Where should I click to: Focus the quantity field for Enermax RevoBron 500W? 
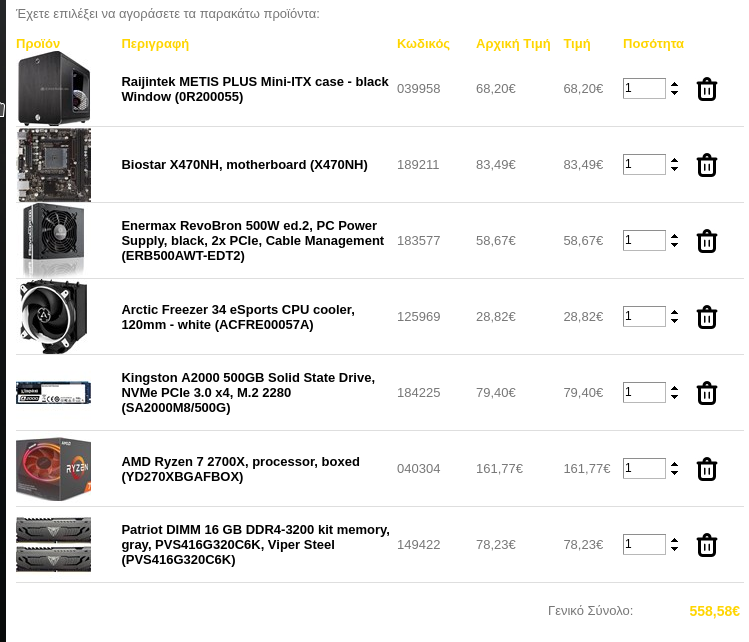click(x=644, y=240)
